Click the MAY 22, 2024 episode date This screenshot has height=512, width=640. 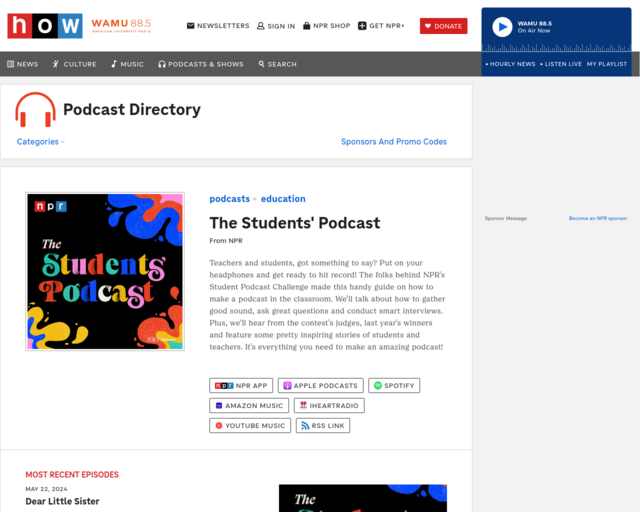(46, 489)
